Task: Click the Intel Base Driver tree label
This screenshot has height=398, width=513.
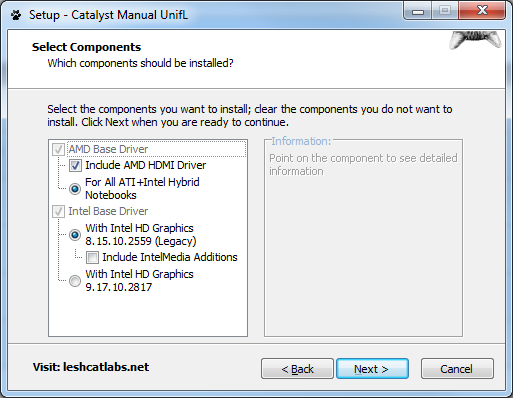Action: [x=108, y=211]
